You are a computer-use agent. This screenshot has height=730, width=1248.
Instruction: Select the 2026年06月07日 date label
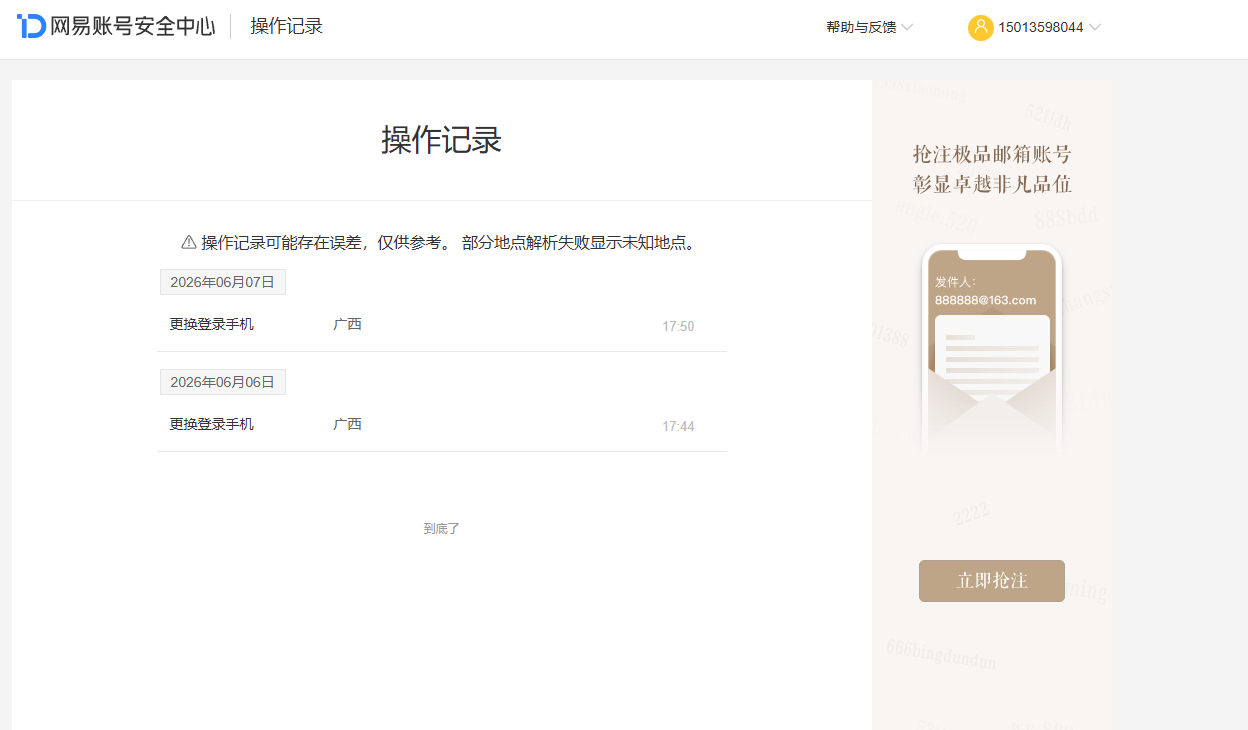tap(223, 282)
